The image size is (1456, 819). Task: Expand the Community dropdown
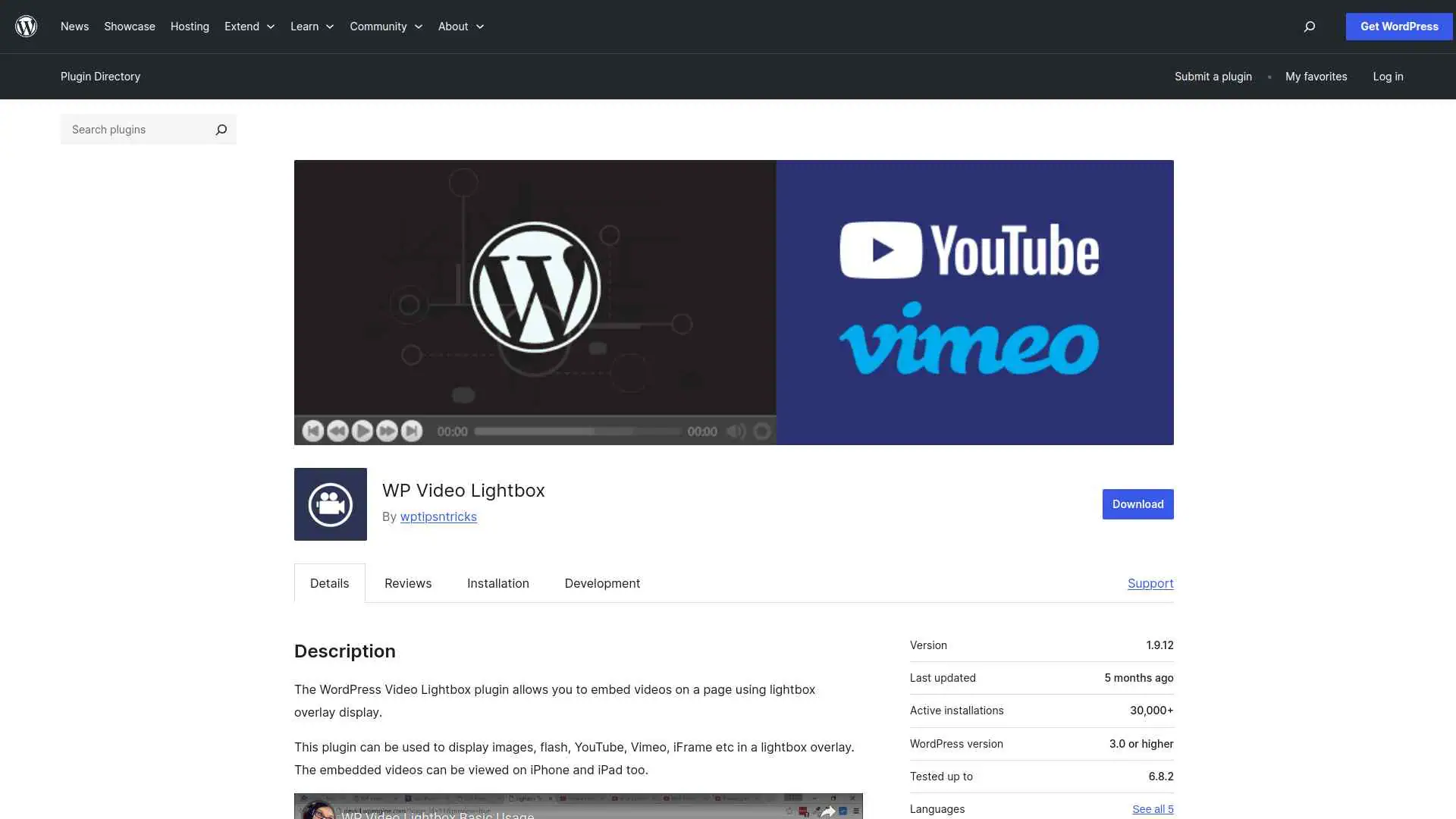point(385,26)
